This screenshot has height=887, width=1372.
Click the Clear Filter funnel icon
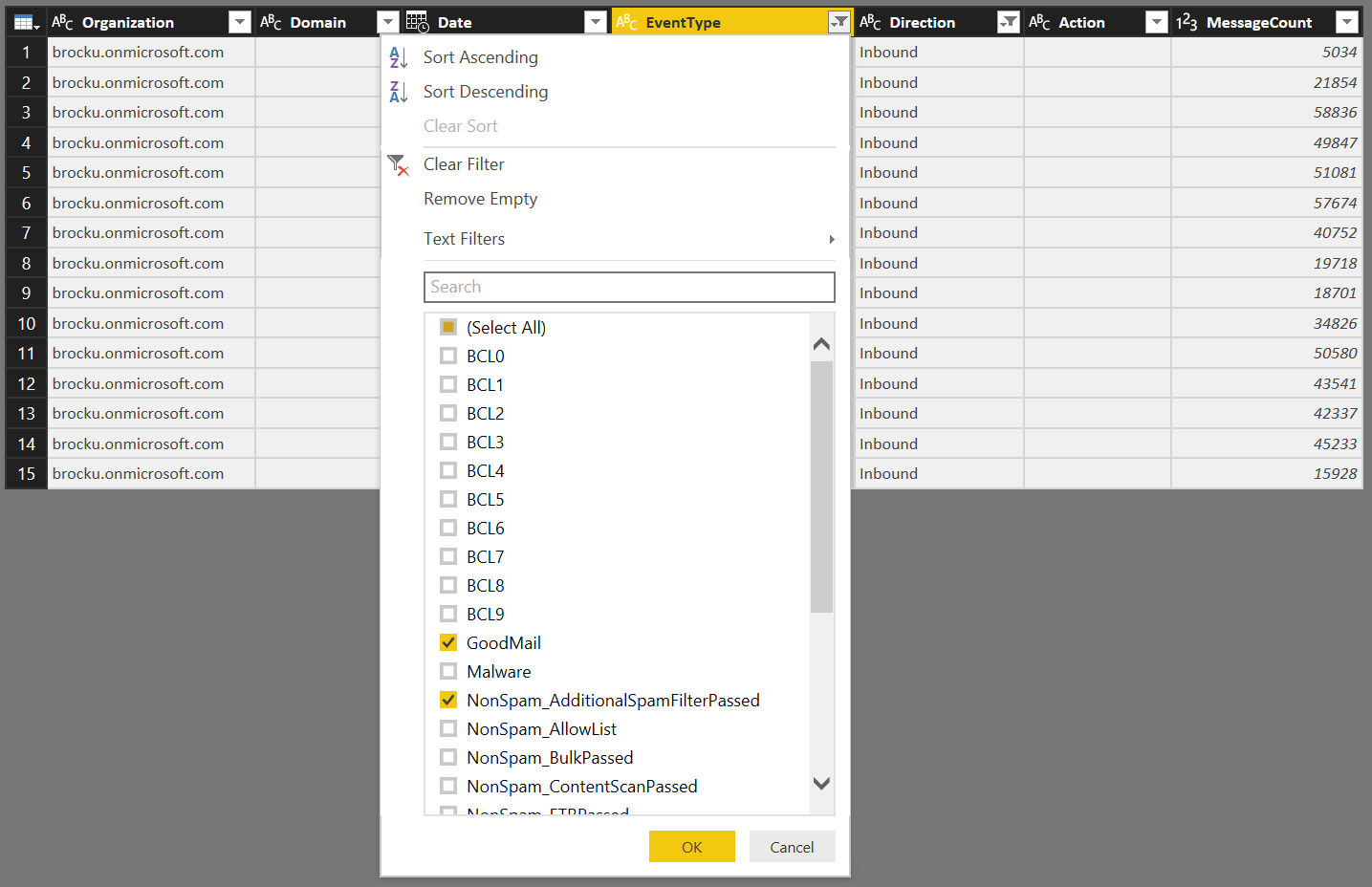pyautogui.click(x=398, y=164)
